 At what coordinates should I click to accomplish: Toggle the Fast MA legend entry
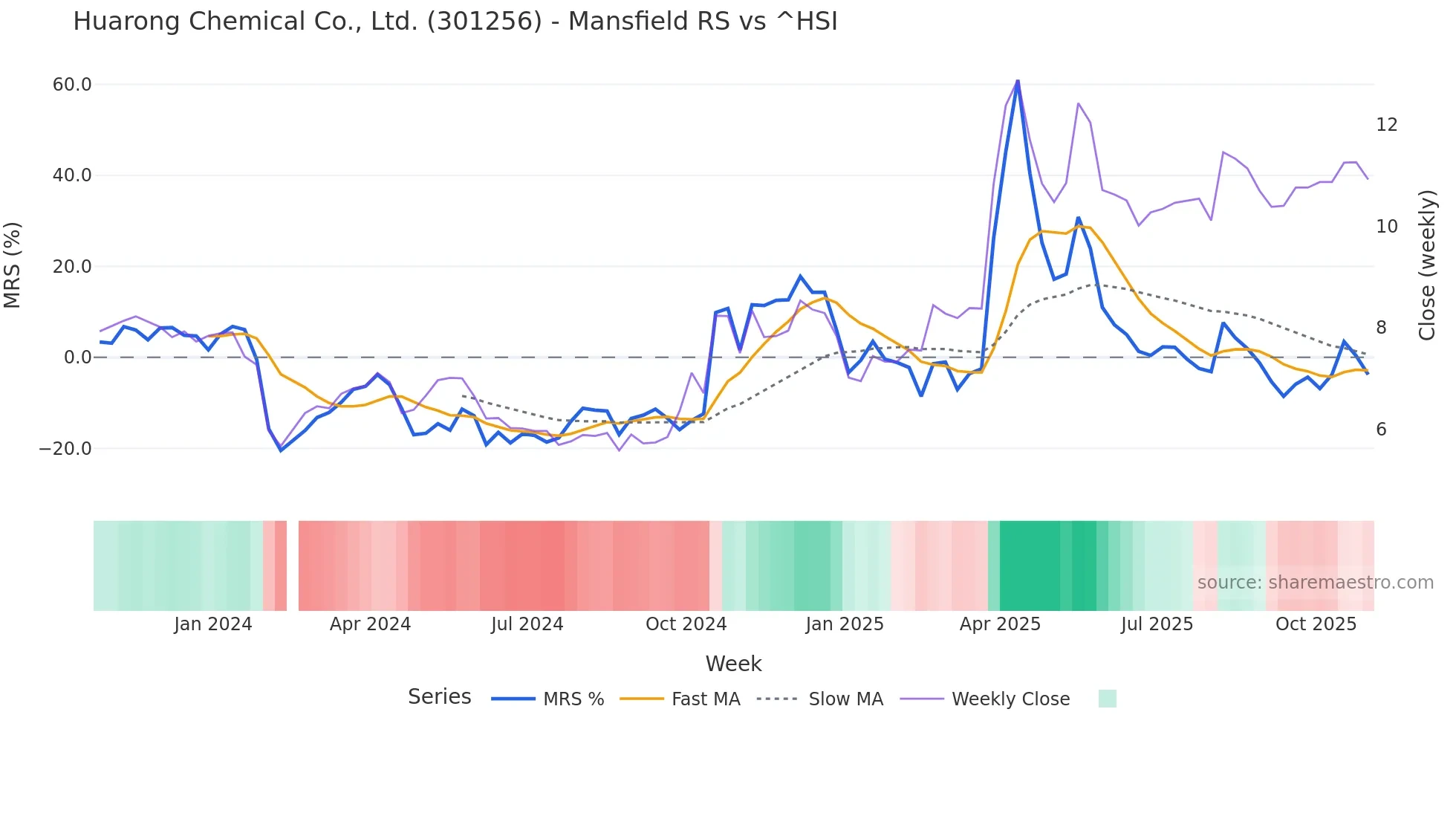pyautogui.click(x=680, y=699)
